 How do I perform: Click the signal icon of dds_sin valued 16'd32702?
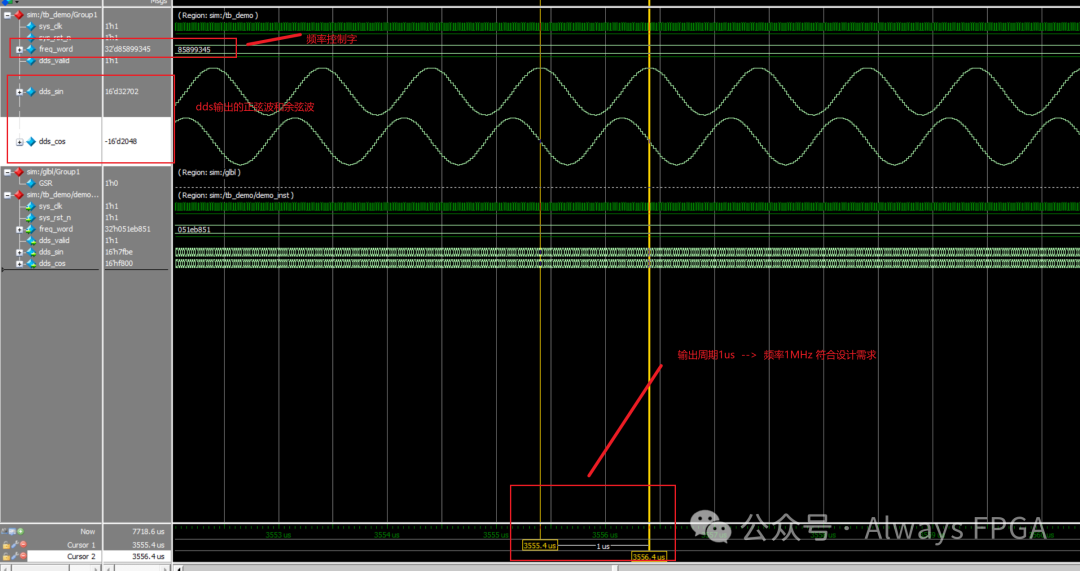tap(30, 92)
